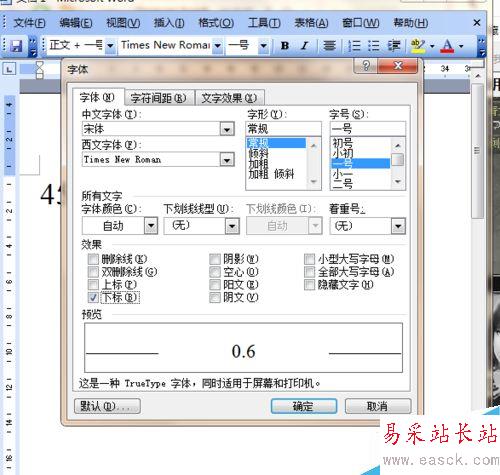
Task: Open the 格式 menu
Action: pos(216,23)
